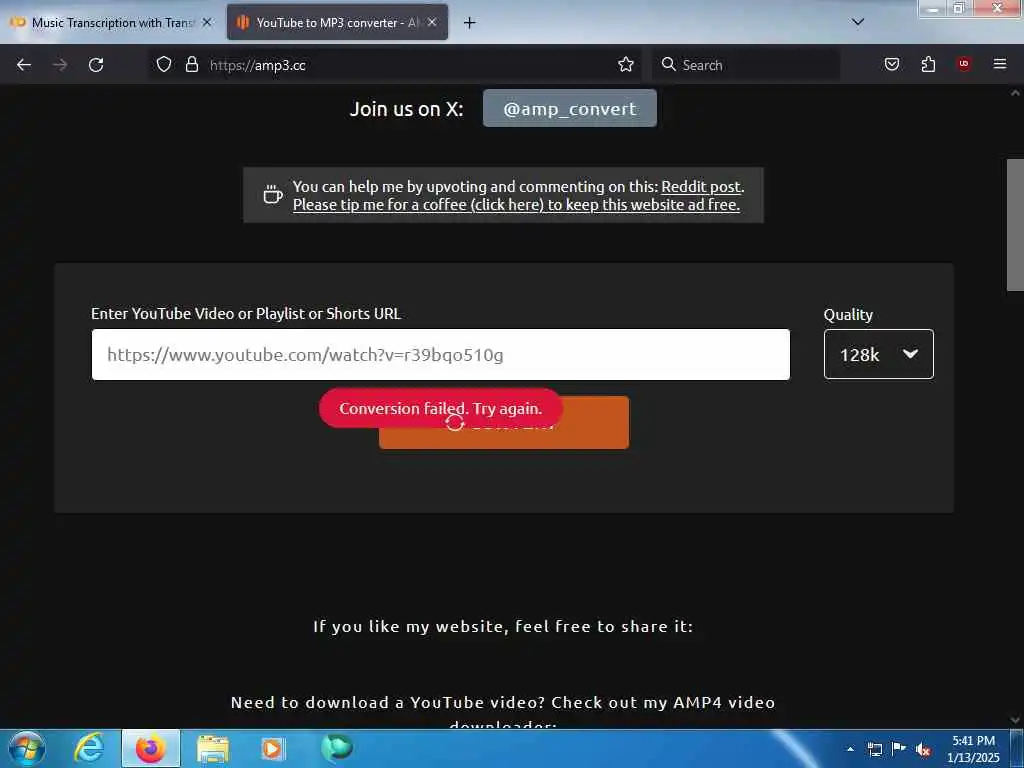Screen dimensions: 1024x768
Task: Open the Windows Start menu
Action: click(x=27, y=748)
